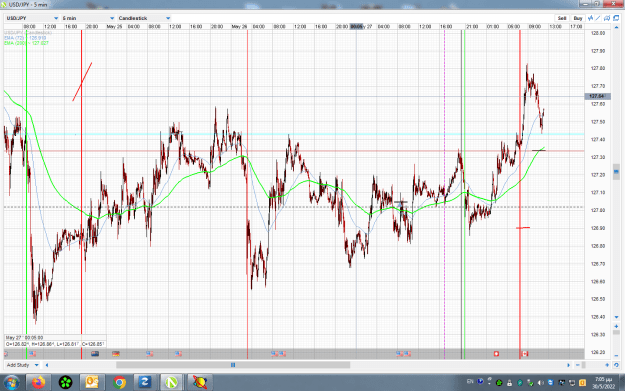Click the current price tag 127.64
625x391 pixels.
[x=597, y=96]
